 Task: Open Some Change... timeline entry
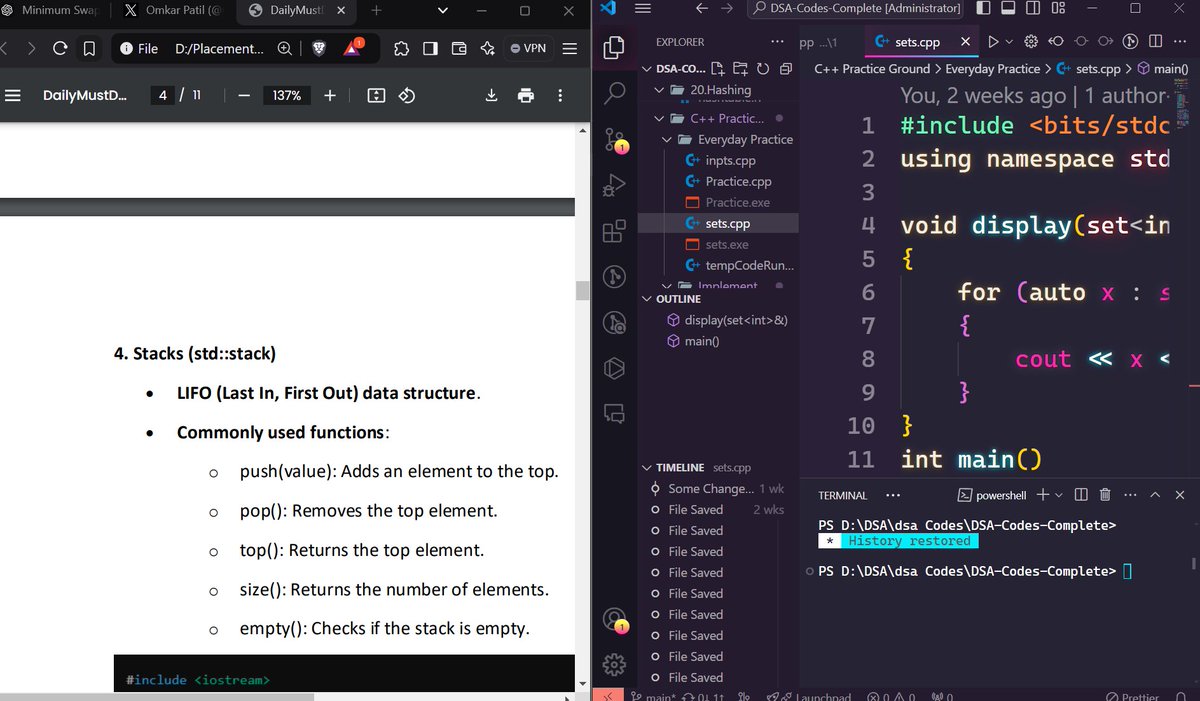pyautogui.click(x=711, y=488)
